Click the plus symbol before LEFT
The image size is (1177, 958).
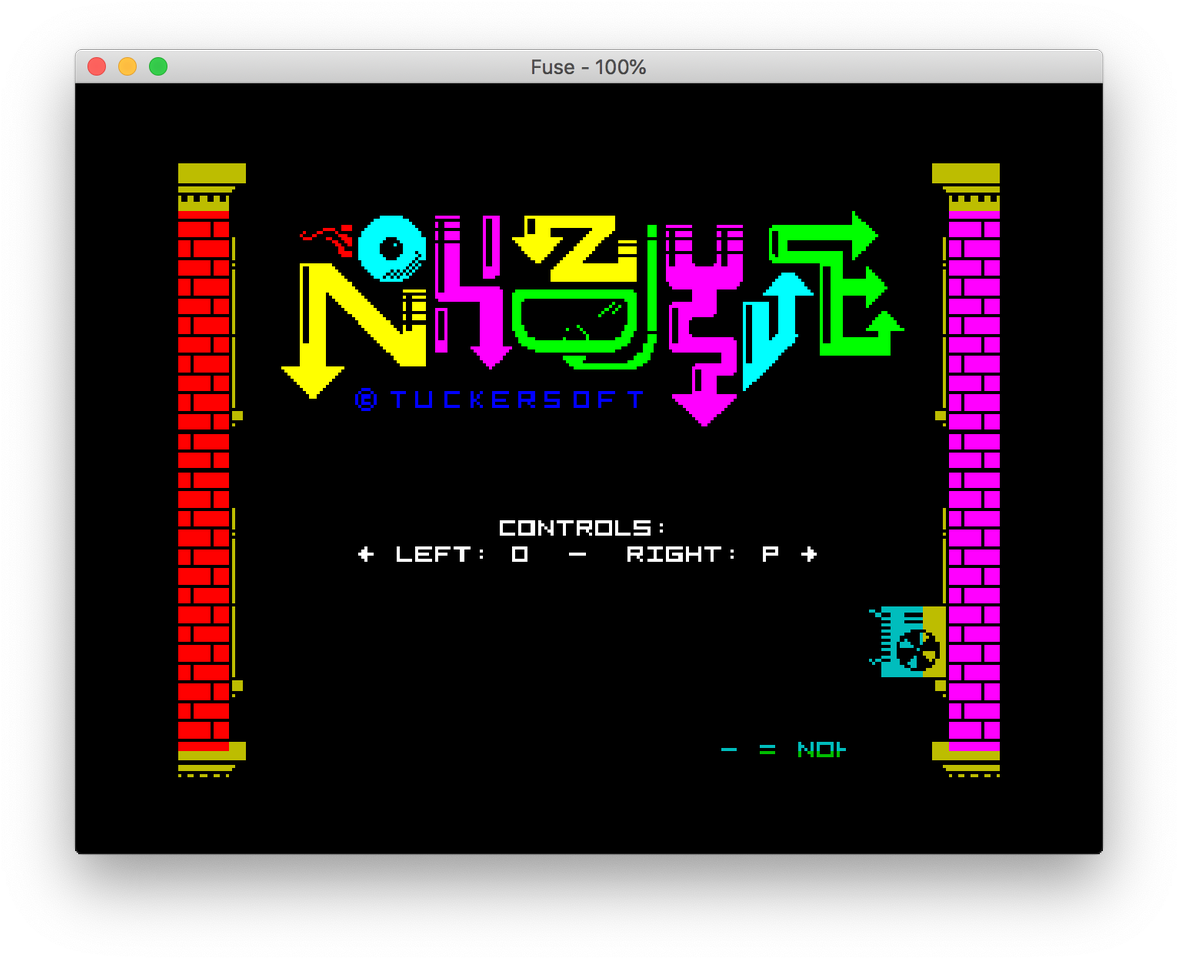pyautogui.click(x=366, y=554)
